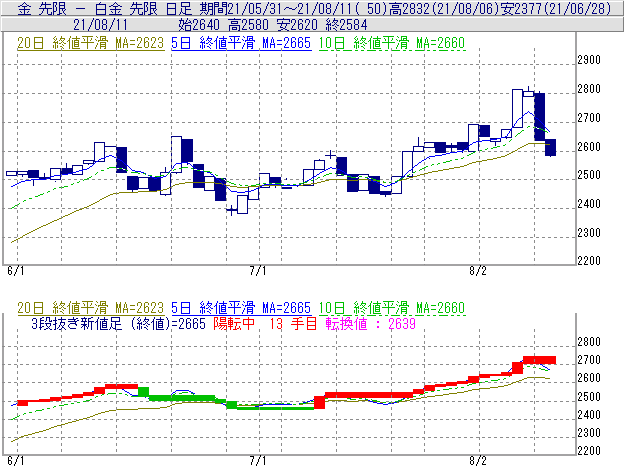Click the 10日 終値平滑 MA=2660 legend in upper chart
Image resolution: width=624 pixels, height=475 pixels.
[392, 43]
